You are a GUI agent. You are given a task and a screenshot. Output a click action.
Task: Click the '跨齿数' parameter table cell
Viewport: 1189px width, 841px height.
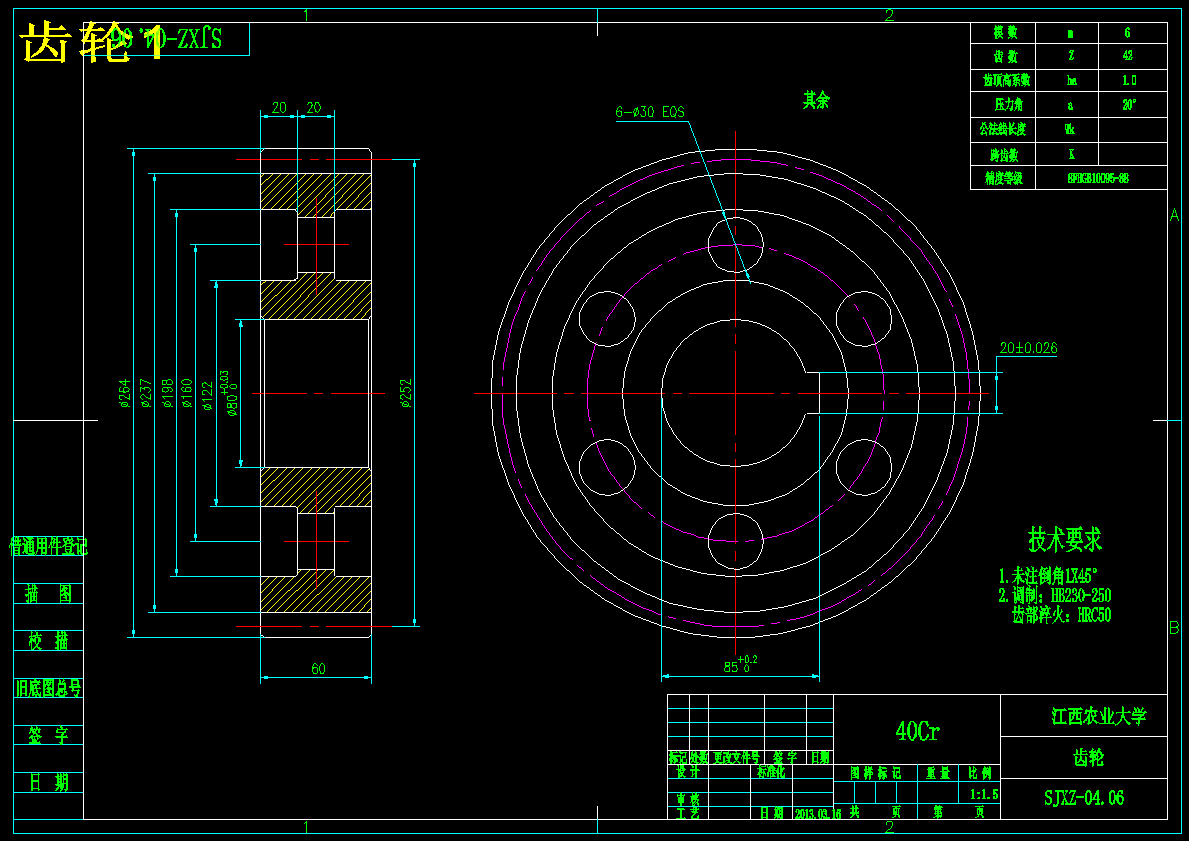pos(1004,155)
